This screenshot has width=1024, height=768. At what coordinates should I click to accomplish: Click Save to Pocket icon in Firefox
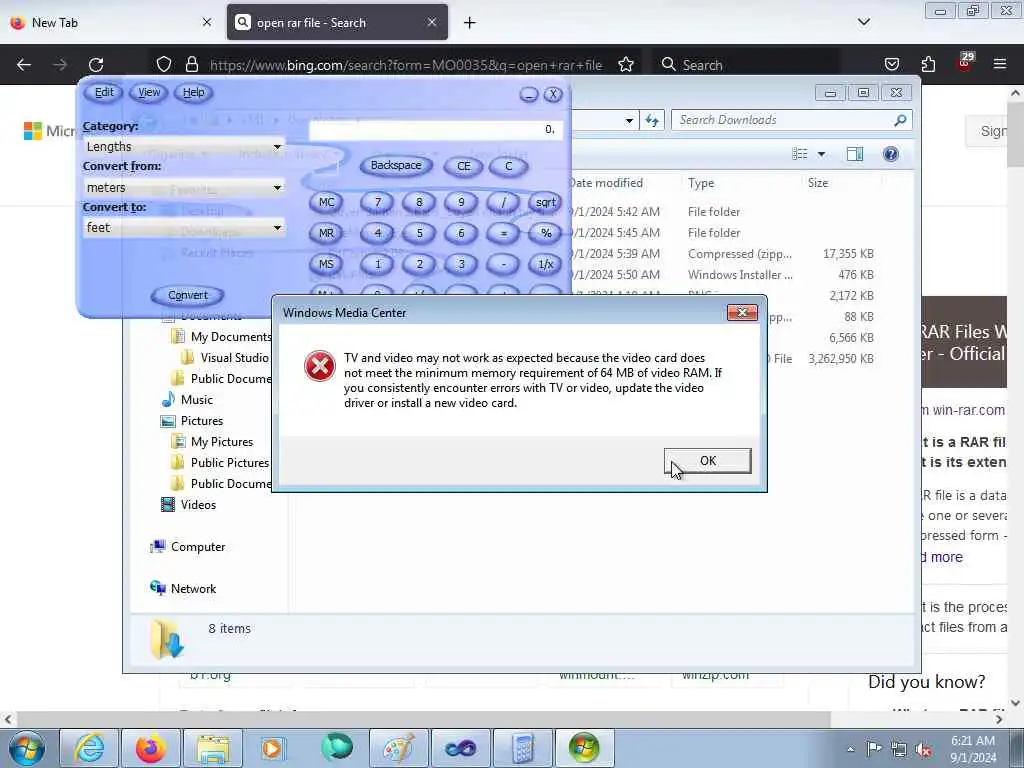[891, 64]
